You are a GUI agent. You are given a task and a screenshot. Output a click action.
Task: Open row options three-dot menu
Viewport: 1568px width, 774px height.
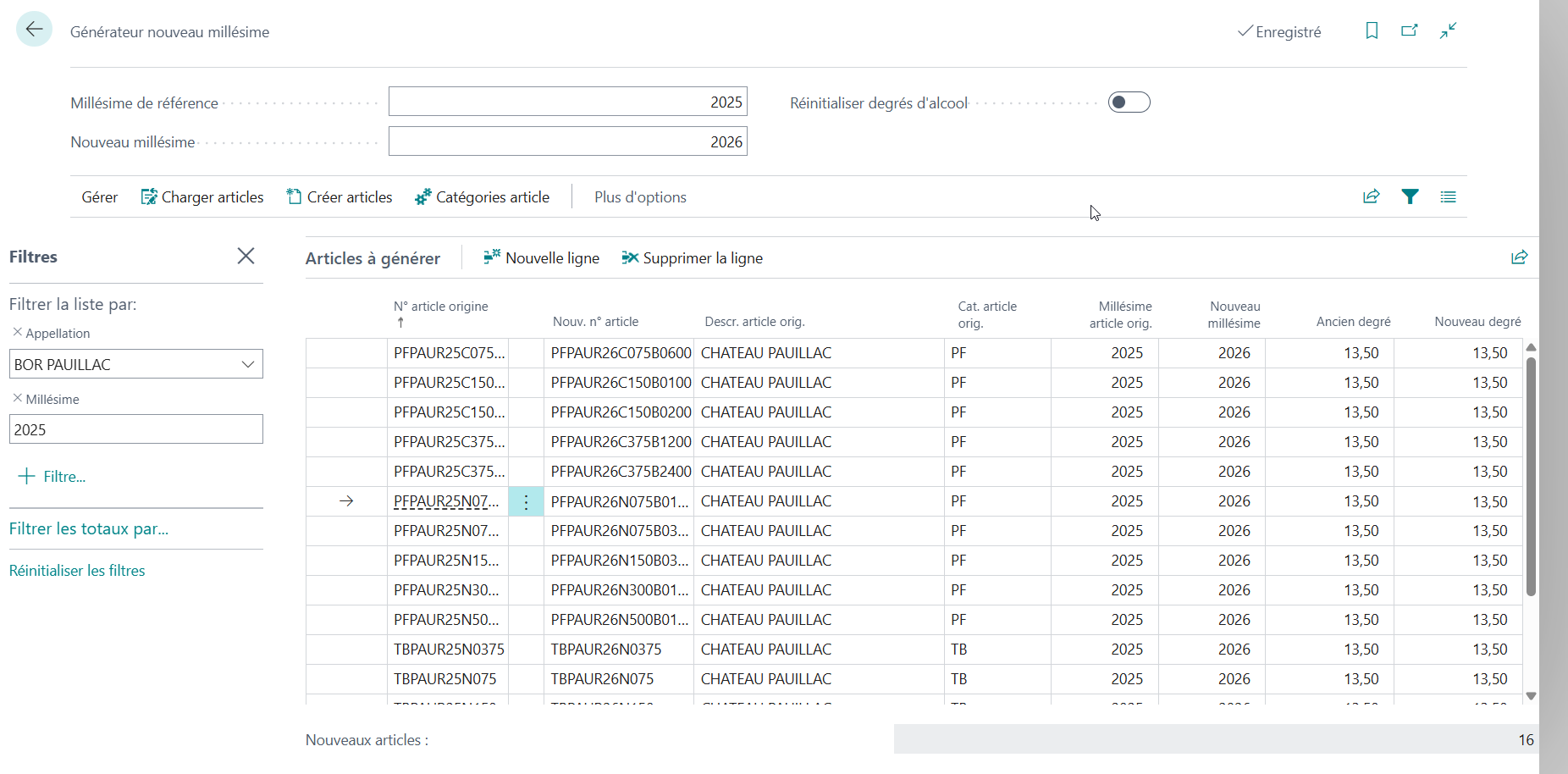pos(526,501)
